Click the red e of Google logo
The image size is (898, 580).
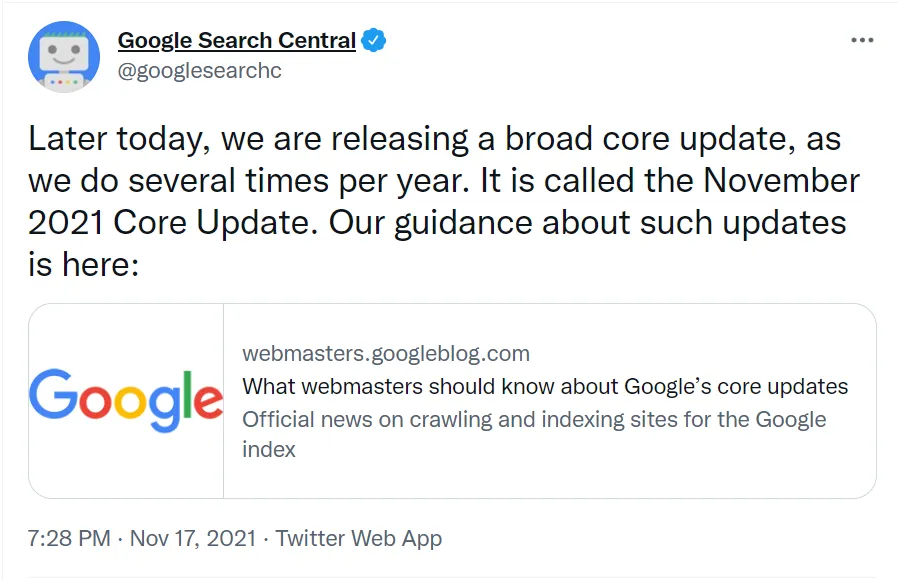click(x=205, y=400)
